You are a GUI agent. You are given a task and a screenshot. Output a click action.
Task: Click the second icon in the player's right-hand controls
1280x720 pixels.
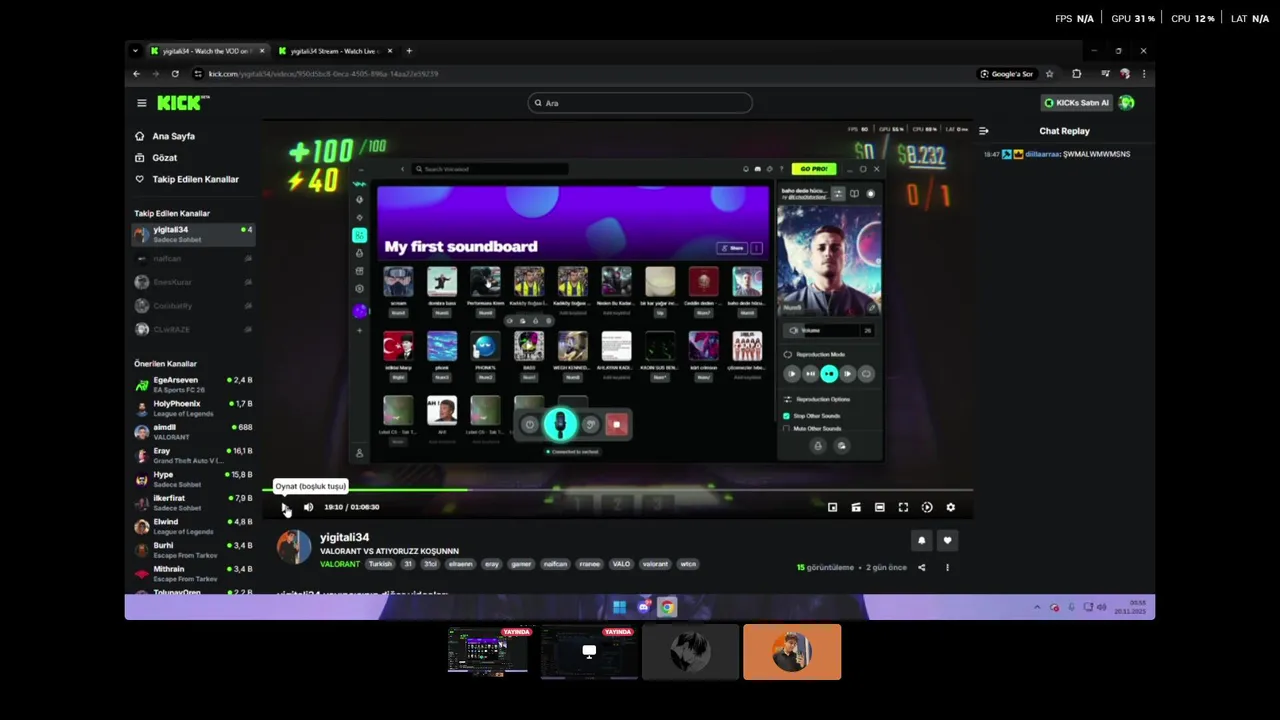(856, 507)
